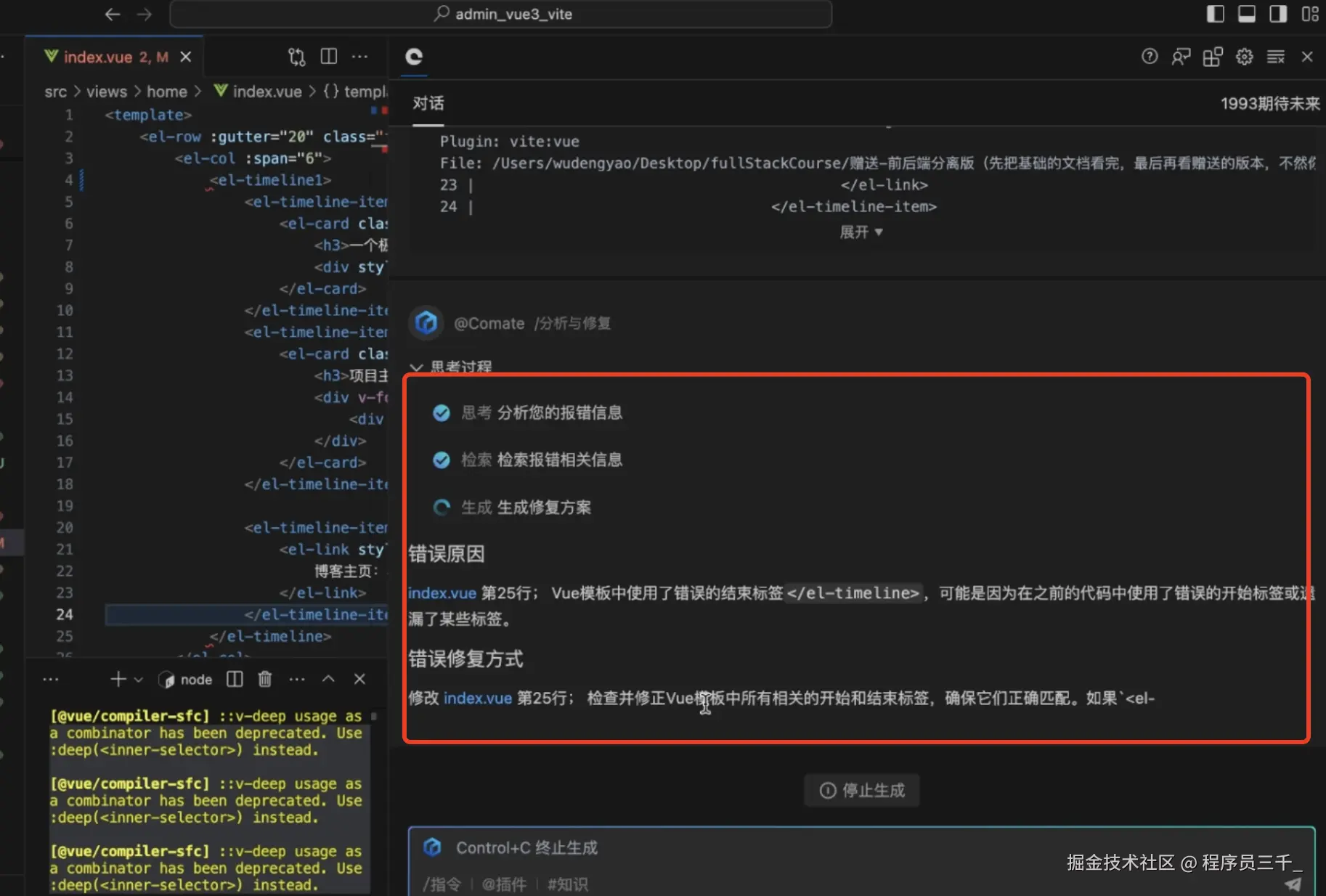Click the </el-link> tag on line 23
The width and height of the screenshot is (1326, 896).
click(x=323, y=593)
